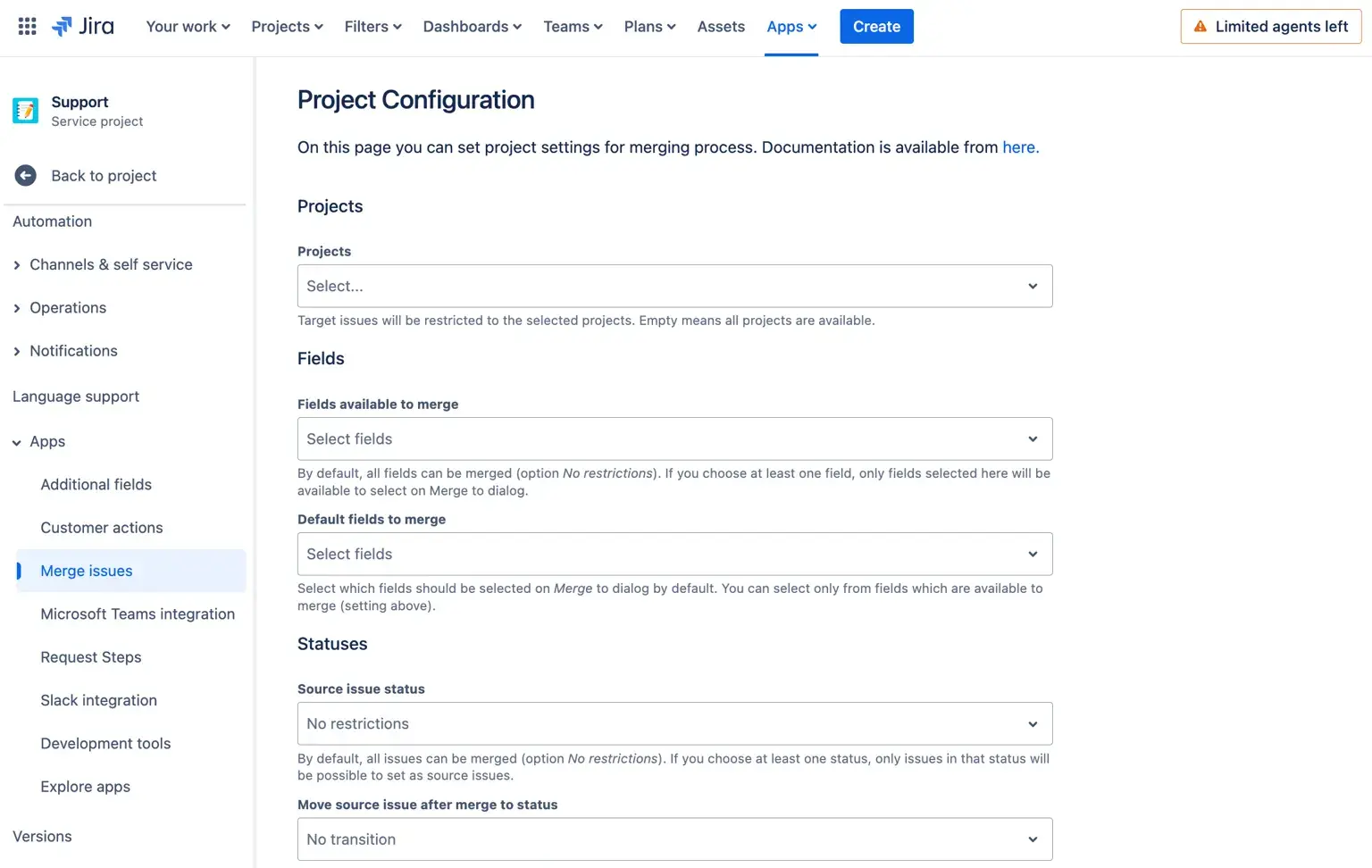Click the Back to project arrow icon
1372x868 pixels.
coord(26,176)
